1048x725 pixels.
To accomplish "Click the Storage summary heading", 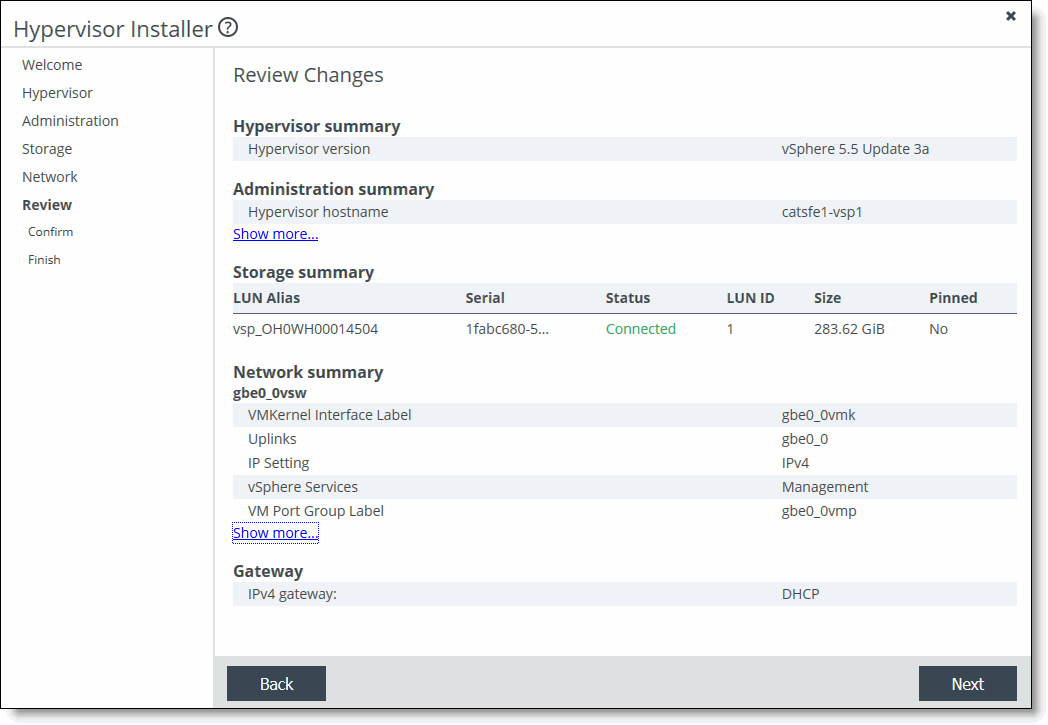I will tap(303, 272).
